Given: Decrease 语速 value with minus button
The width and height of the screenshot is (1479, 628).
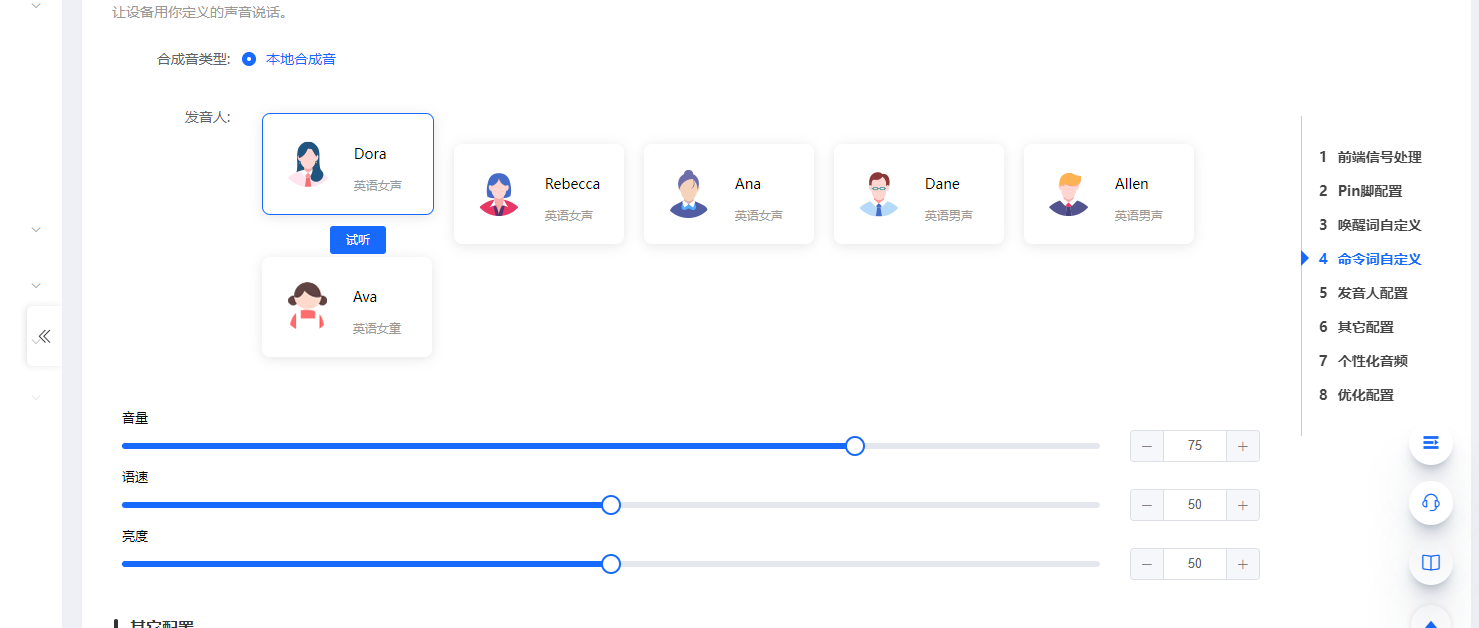Looking at the screenshot, I should pyautogui.click(x=1147, y=505).
